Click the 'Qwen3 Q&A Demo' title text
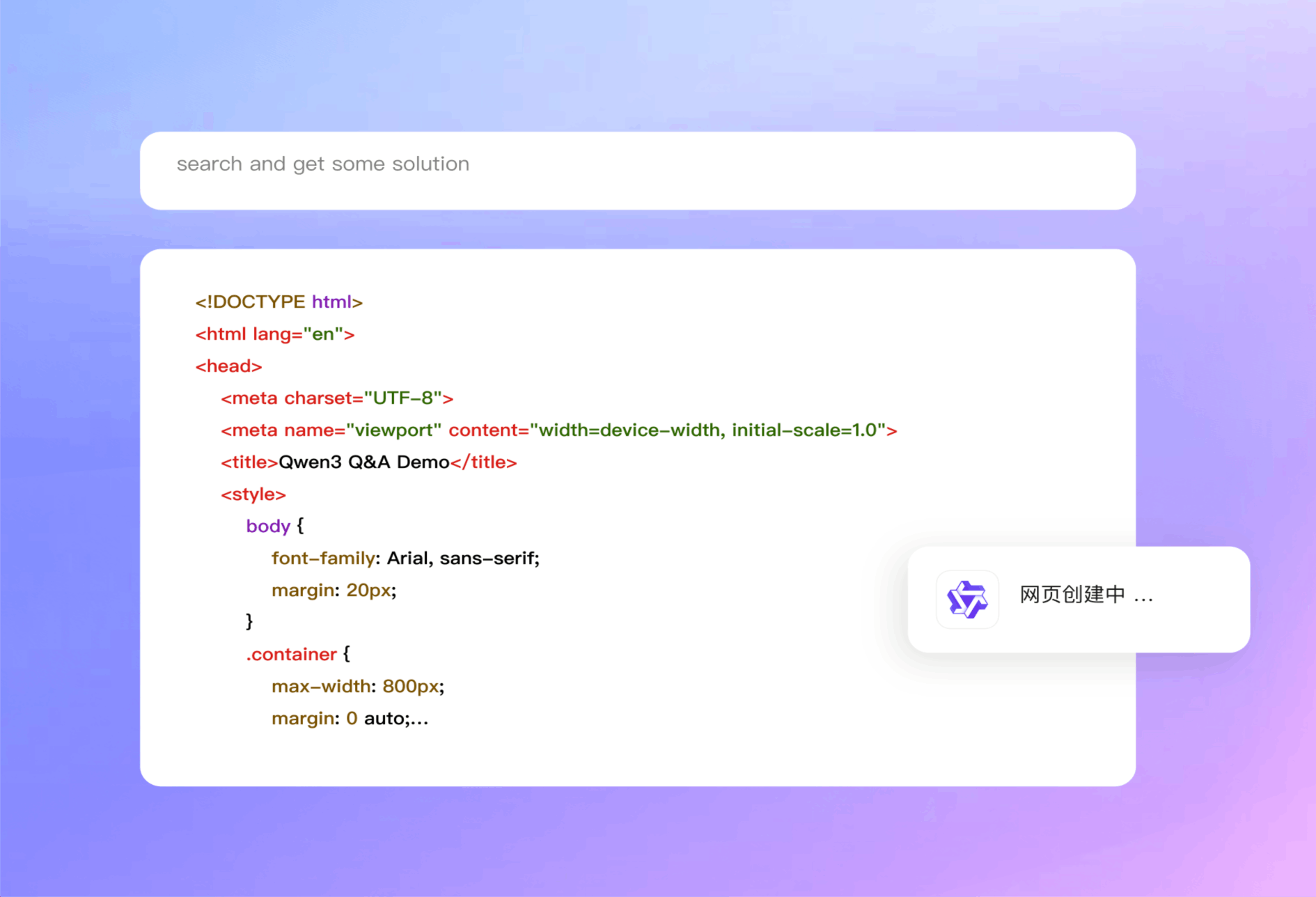1316x897 pixels. tap(363, 462)
